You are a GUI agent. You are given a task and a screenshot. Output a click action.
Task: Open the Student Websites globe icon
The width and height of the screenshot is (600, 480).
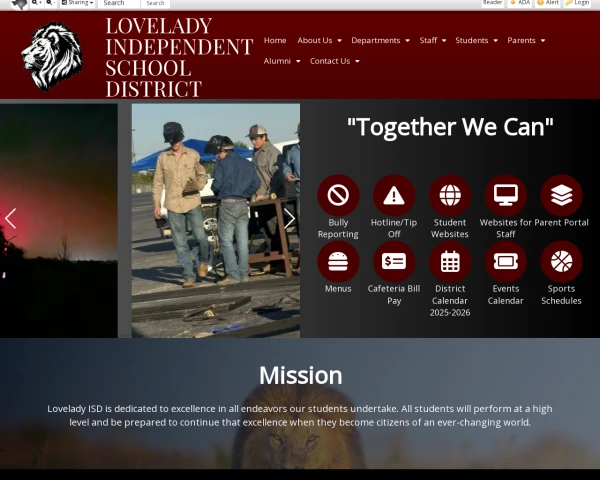450,195
